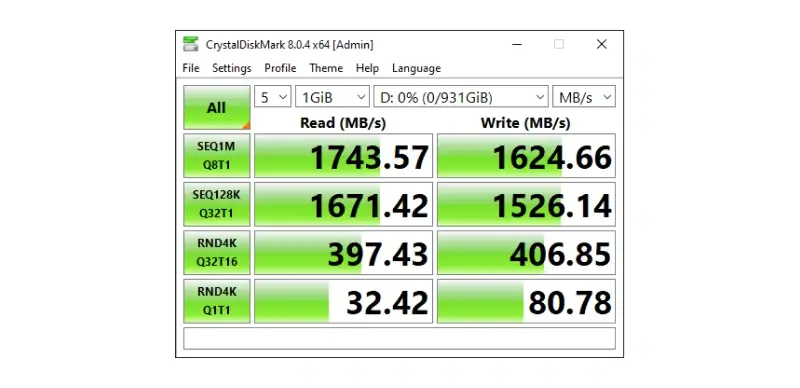Image resolution: width=800 pixels, height=388 pixels.
Task: Open the Help menu
Action: (367, 68)
